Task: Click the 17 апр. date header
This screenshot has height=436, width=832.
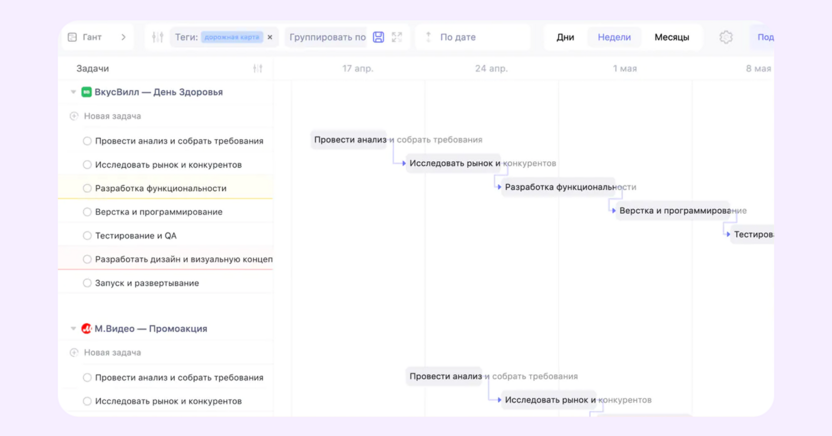Action: pyautogui.click(x=358, y=68)
